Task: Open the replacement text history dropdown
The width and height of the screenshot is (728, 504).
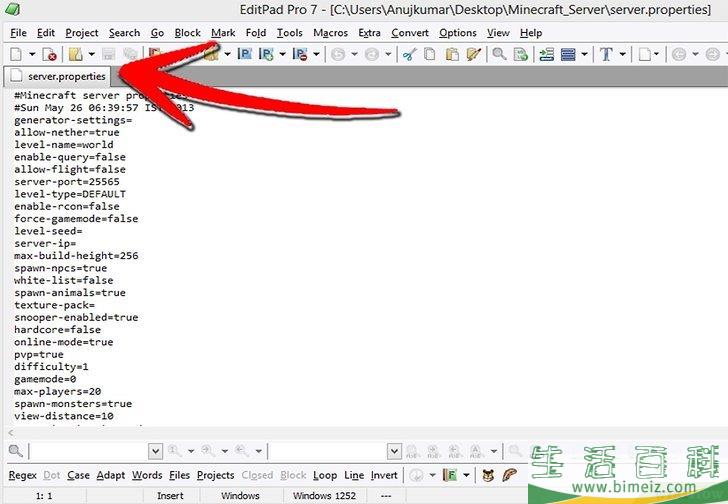Action: coord(394,451)
